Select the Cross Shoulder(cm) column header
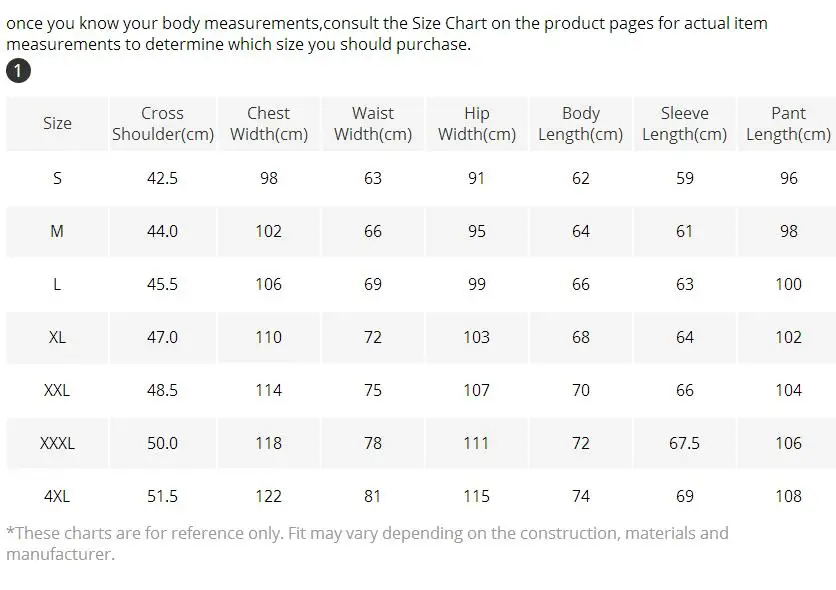 [x=162, y=124]
